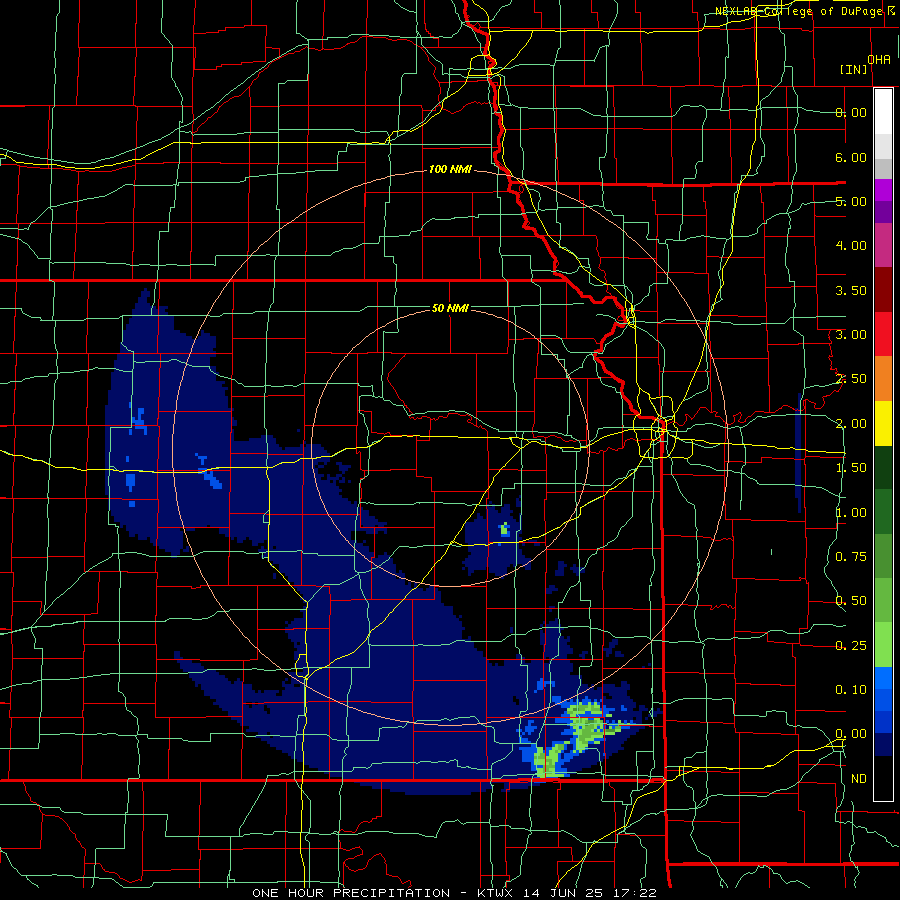
Task: Click the '3.00' legend value
Action: [851, 335]
